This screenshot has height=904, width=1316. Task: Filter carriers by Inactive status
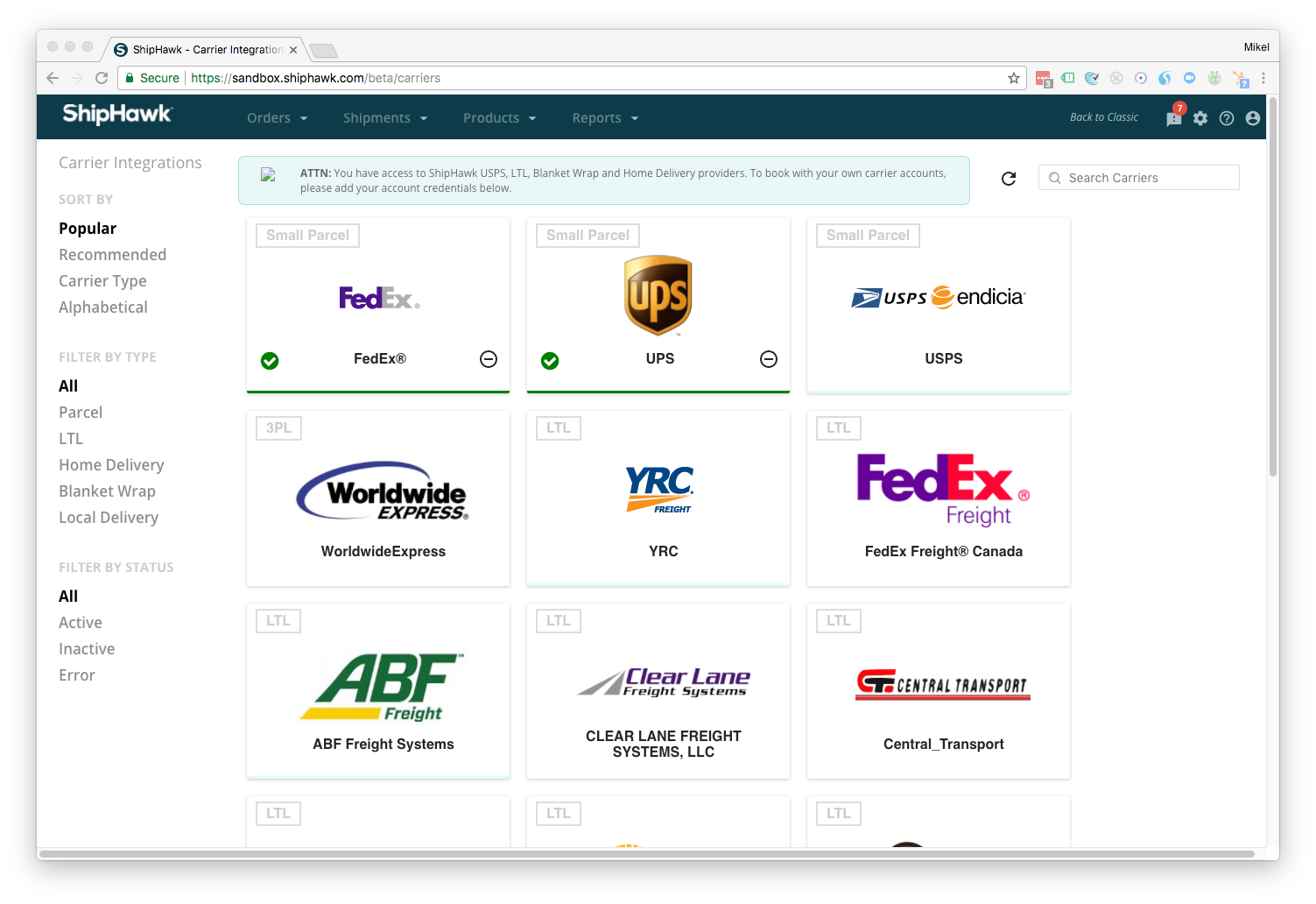(x=86, y=648)
